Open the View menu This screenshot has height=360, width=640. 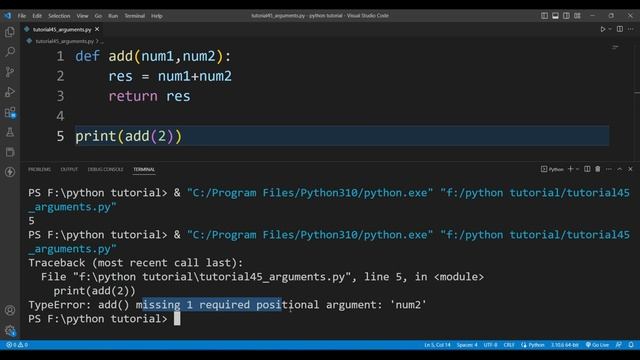(82, 16)
